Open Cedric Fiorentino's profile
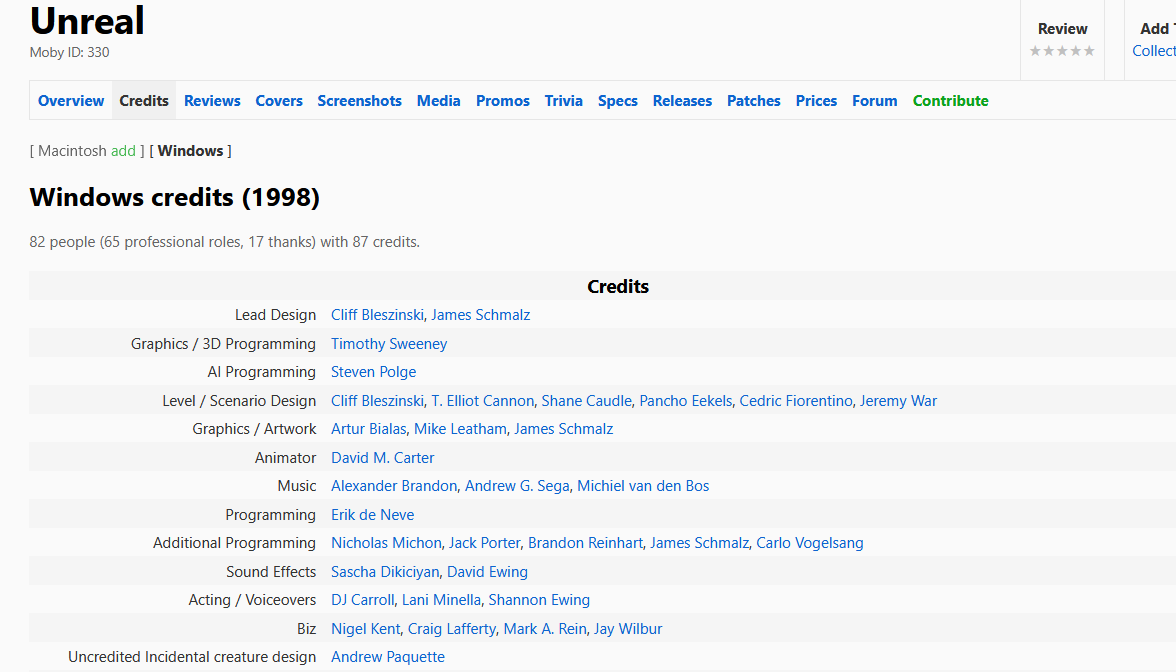Screen dimensions: 1176x672 coord(796,400)
